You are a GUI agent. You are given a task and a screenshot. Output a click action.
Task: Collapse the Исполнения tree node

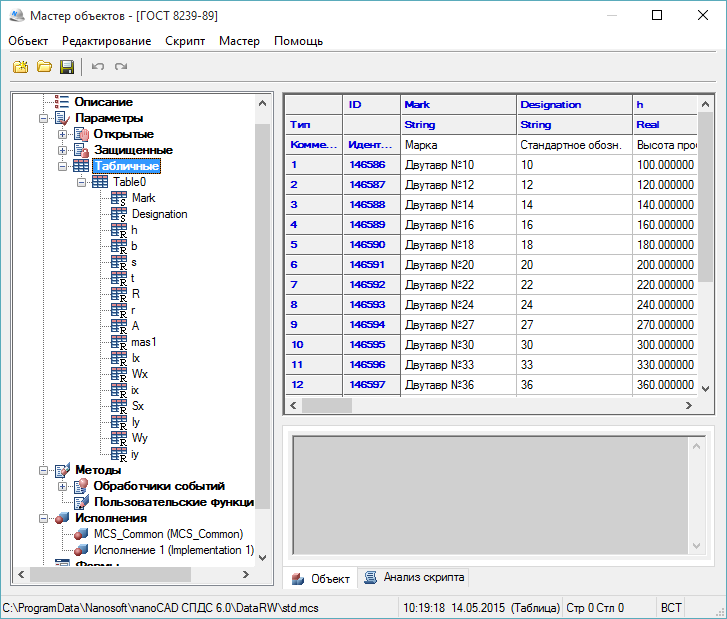coord(44,518)
